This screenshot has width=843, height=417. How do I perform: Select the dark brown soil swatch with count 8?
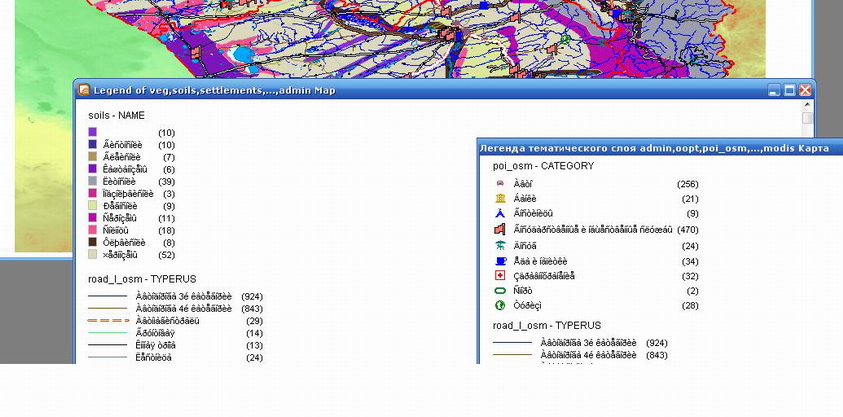93,242
